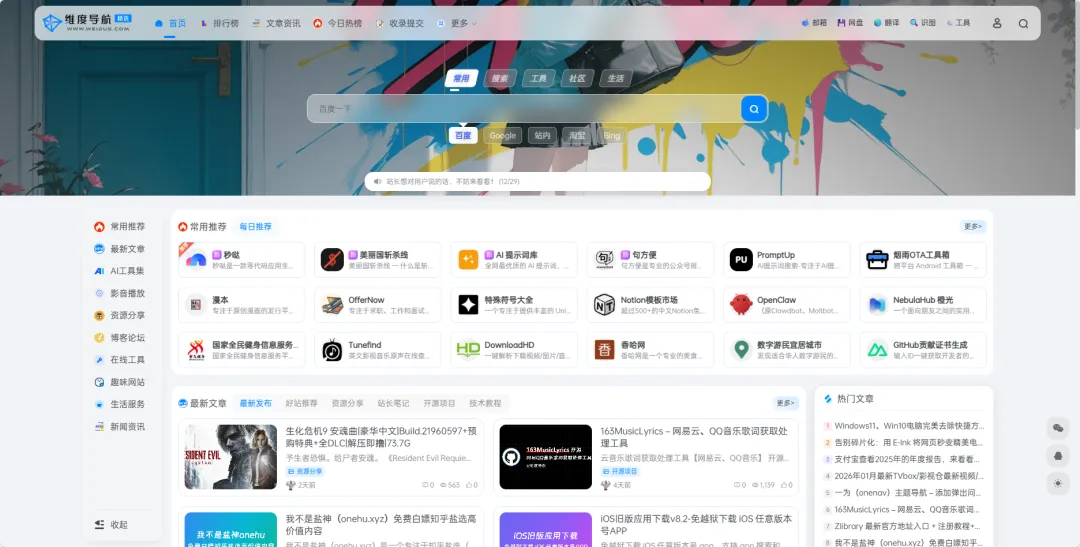Open 网盘 link in header
1080x547 pixels.
pyautogui.click(x=851, y=23)
